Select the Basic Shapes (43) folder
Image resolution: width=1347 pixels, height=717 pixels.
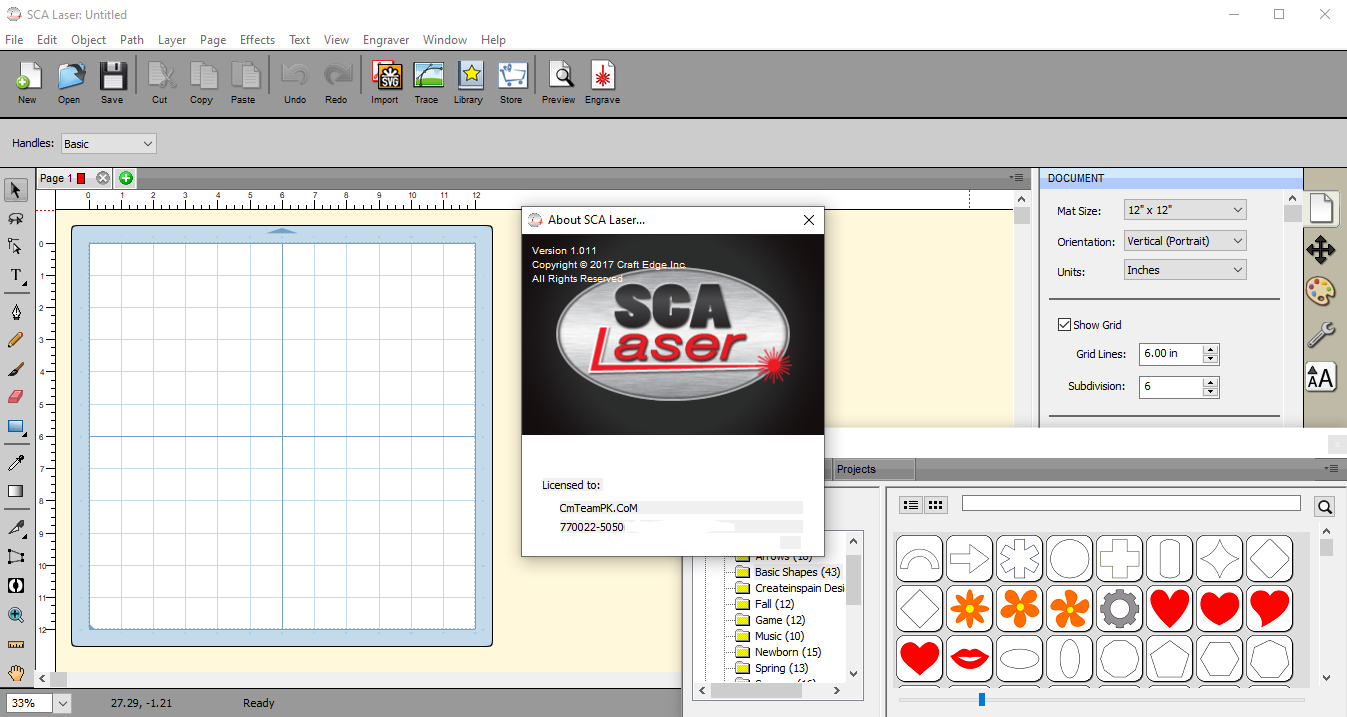coord(797,572)
